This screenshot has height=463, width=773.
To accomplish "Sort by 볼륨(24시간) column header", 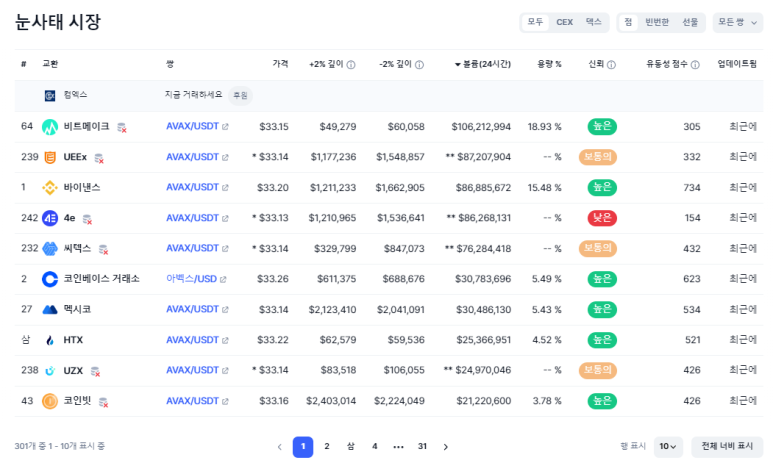I will [483, 64].
